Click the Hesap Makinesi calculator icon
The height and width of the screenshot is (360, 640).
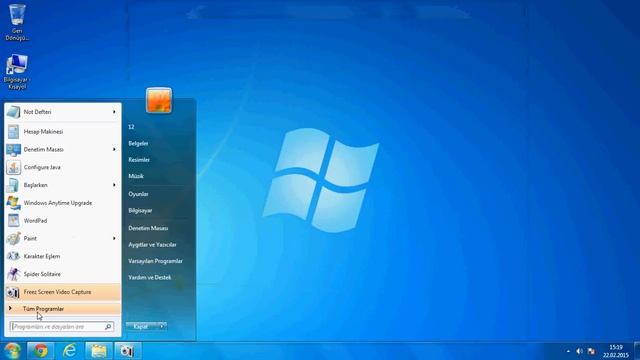[x=13, y=131]
